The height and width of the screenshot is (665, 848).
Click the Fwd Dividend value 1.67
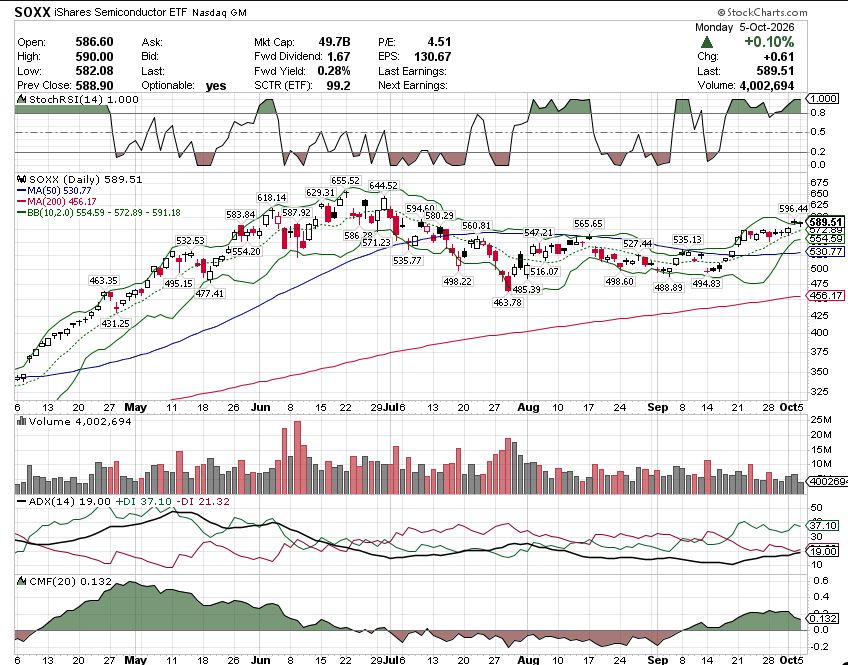coord(339,57)
